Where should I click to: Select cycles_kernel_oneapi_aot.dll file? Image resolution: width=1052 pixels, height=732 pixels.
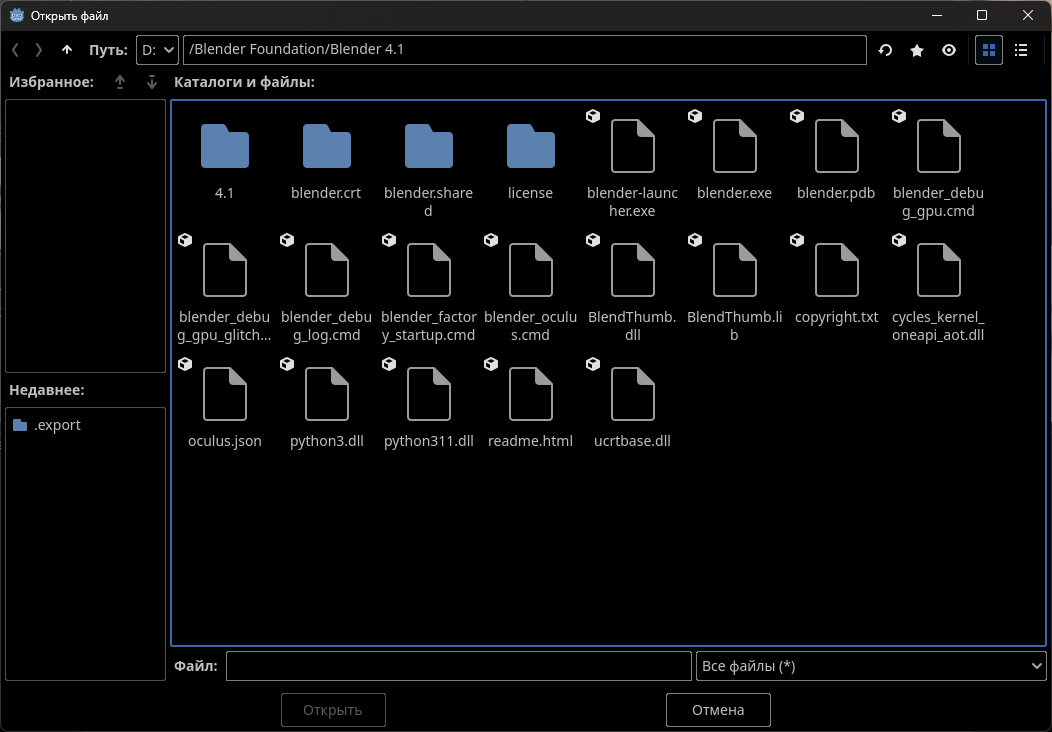tap(939, 287)
